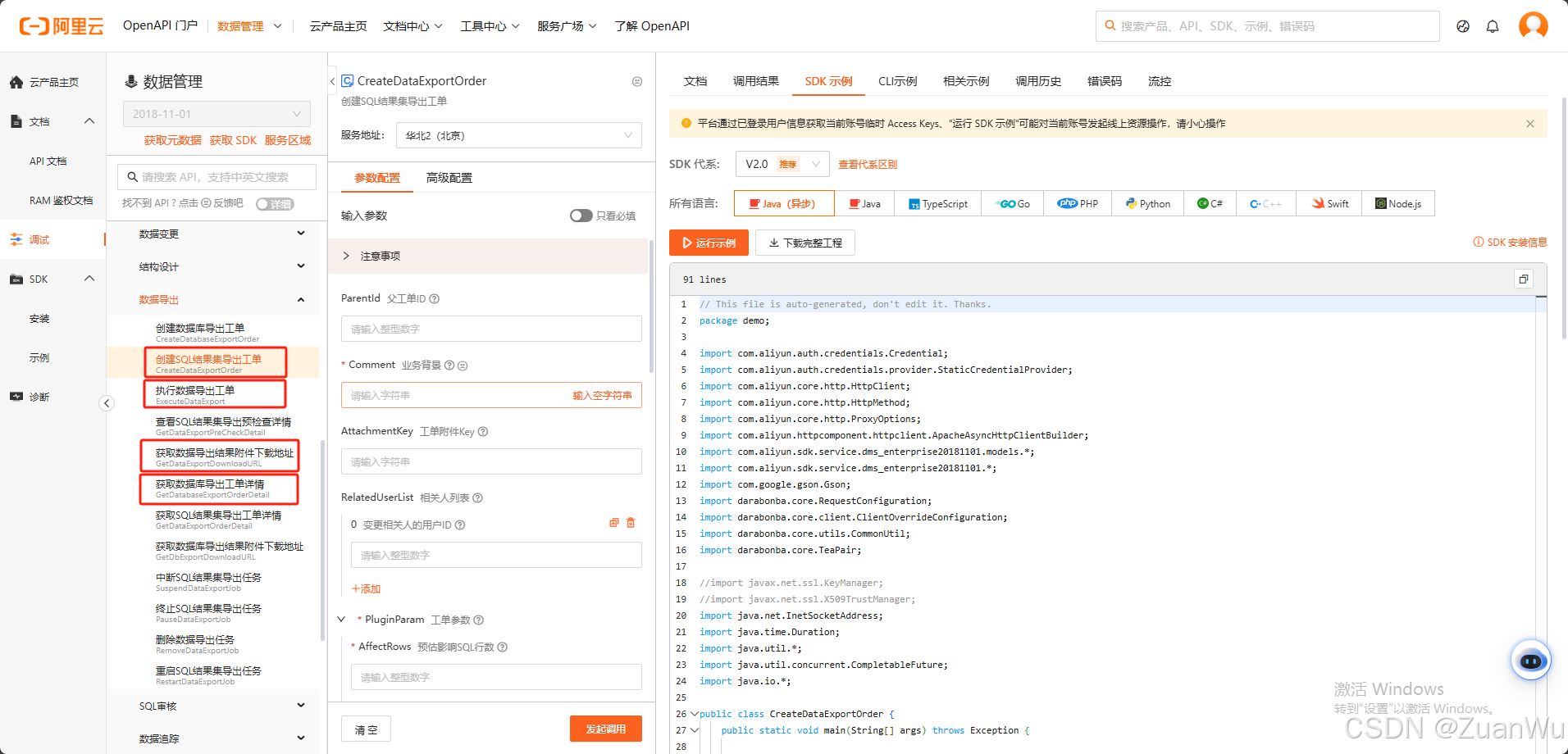Focus the AttachmentKey input field
1568x754 pixels.
tap(491, 461)
